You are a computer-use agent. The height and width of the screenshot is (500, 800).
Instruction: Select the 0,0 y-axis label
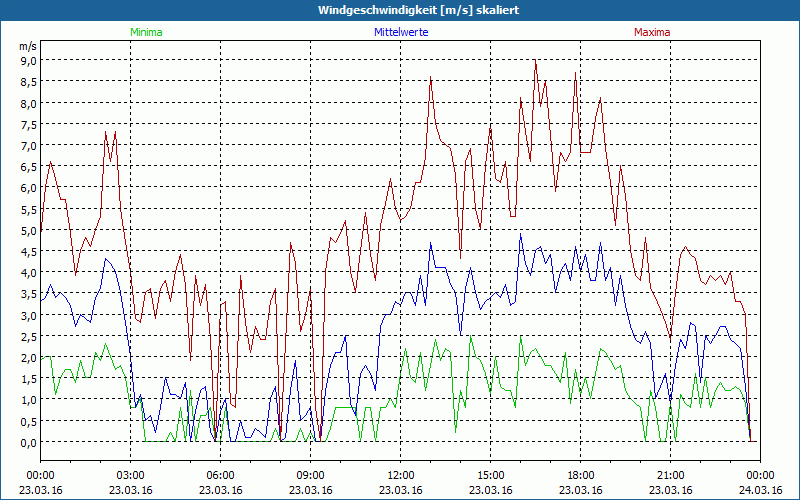[28, 442]
